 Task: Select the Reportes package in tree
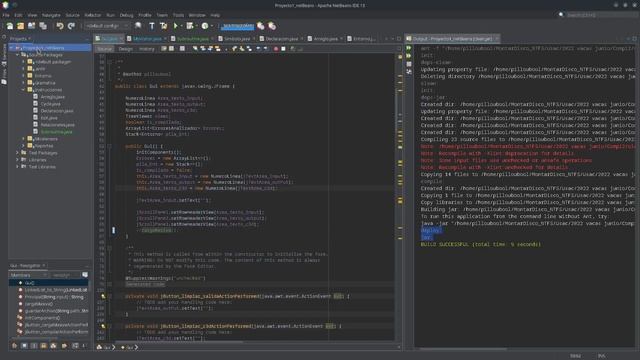click(x=44, y=146)
